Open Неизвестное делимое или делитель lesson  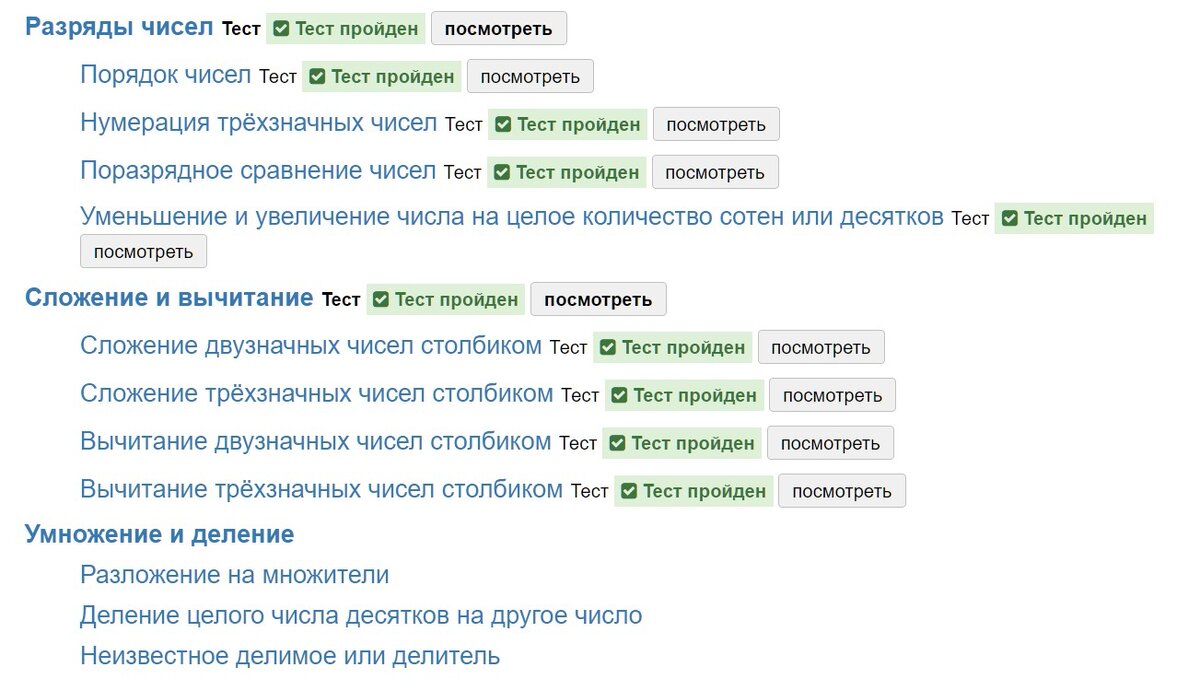click(x=289, y=655)
